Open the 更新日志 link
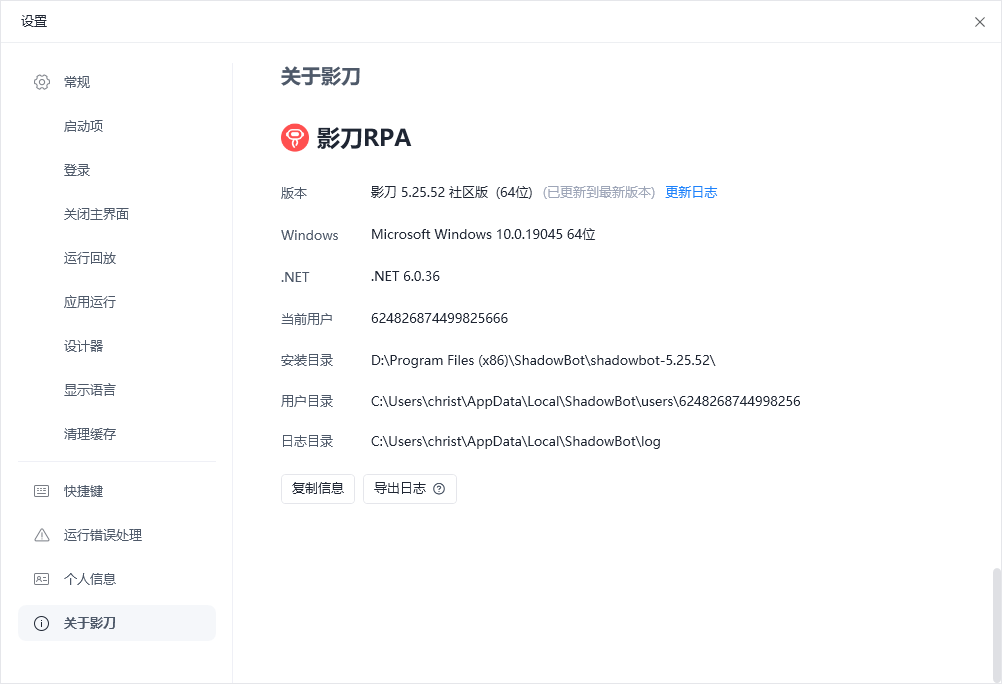Viewport: 1002px width, 684px height. (x=691, y=192)
